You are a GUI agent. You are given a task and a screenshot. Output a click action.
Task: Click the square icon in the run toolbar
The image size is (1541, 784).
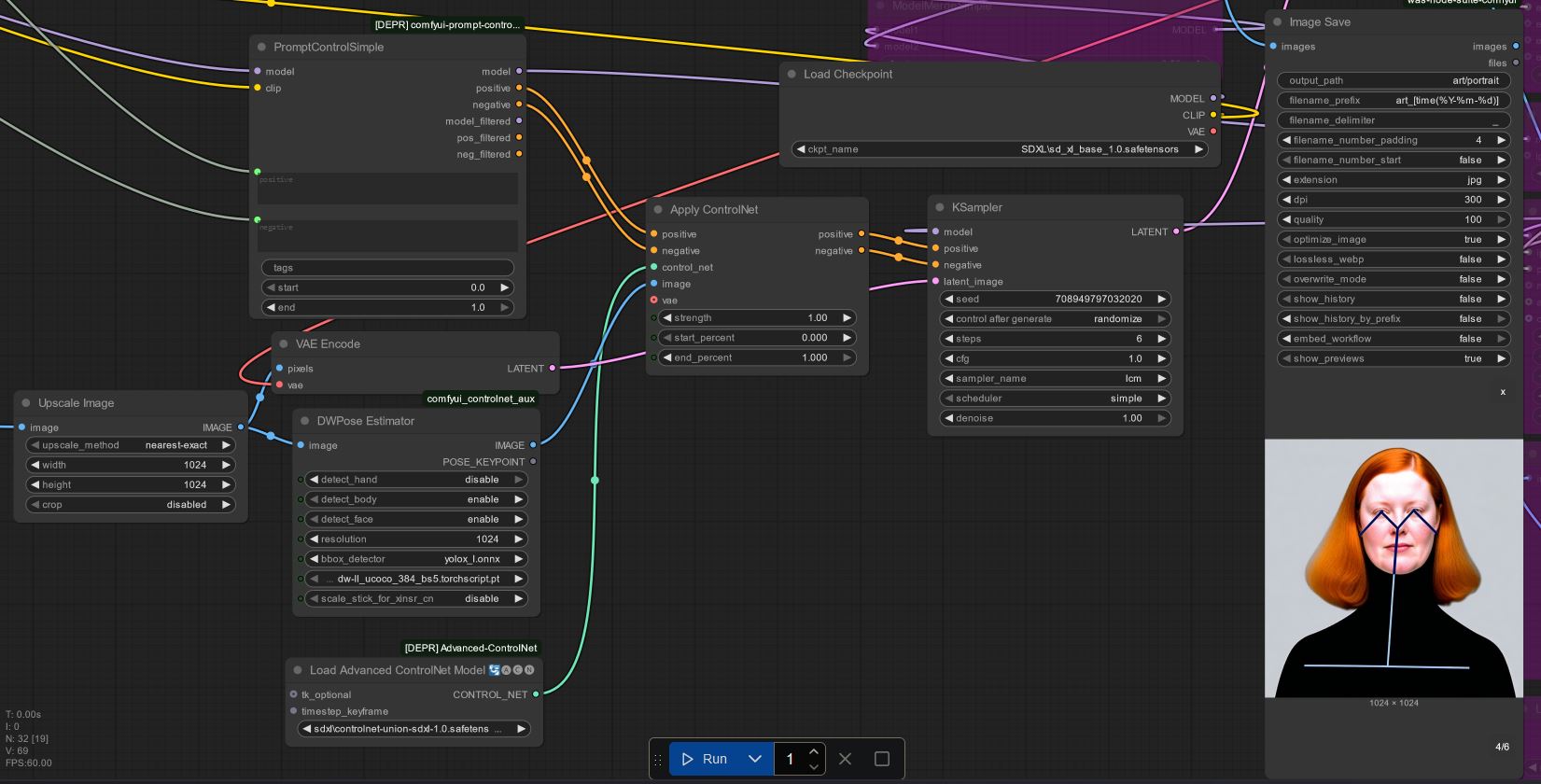[x=881, y=759]
